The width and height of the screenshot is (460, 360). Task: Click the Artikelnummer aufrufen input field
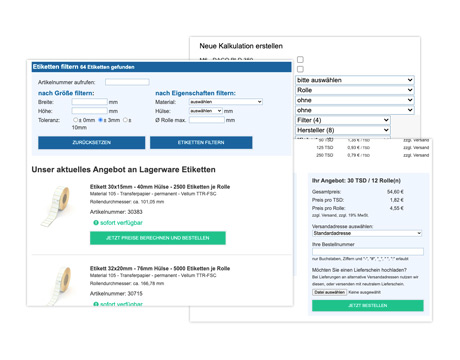point(127,82)
